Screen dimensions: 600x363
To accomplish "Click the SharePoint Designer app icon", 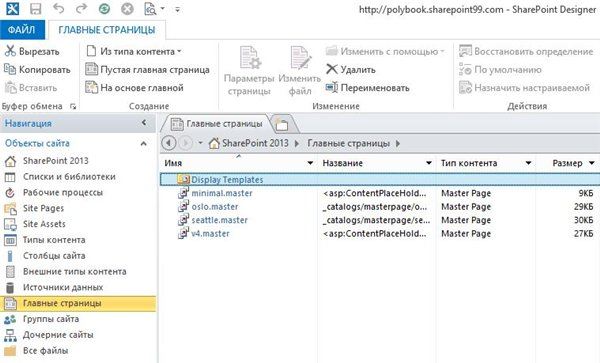I will (x=12, y=8).
